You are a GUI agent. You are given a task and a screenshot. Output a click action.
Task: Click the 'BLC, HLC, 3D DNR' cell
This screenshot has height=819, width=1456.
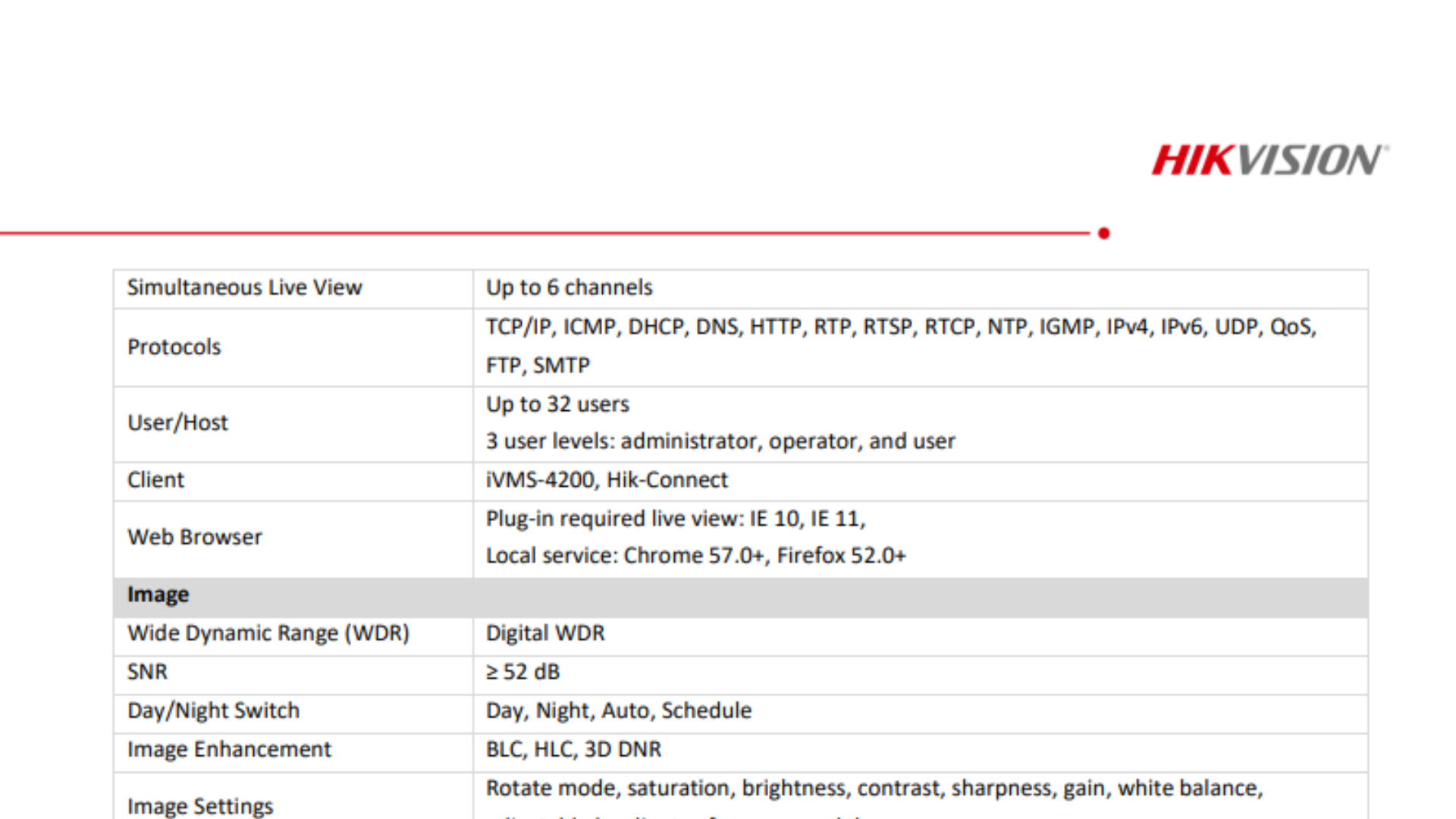[x=573, y=750]
